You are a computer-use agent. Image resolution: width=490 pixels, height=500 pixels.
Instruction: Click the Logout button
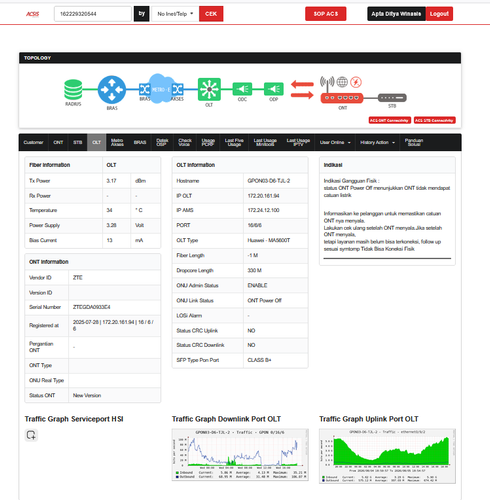[439, 14]
